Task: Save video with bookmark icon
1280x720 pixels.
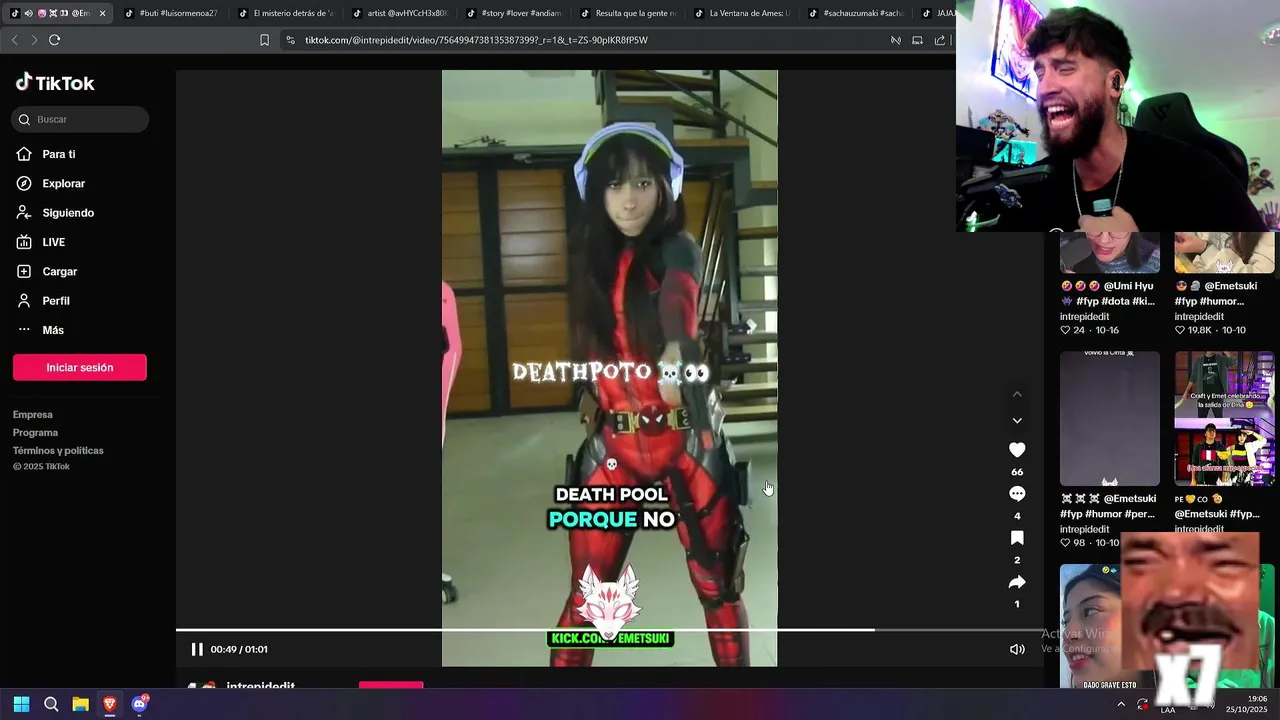Action: click(x=1017, y=538)
